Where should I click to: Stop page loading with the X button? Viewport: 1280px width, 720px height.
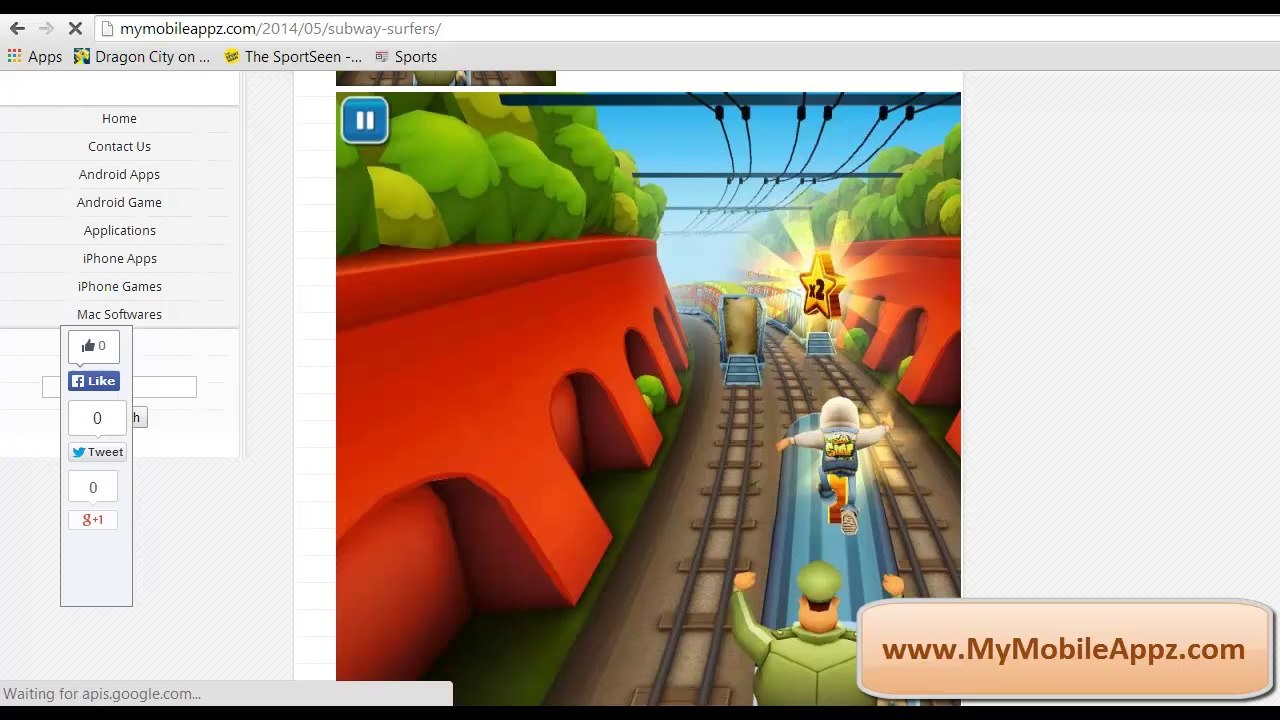click(x=75, y=28)
